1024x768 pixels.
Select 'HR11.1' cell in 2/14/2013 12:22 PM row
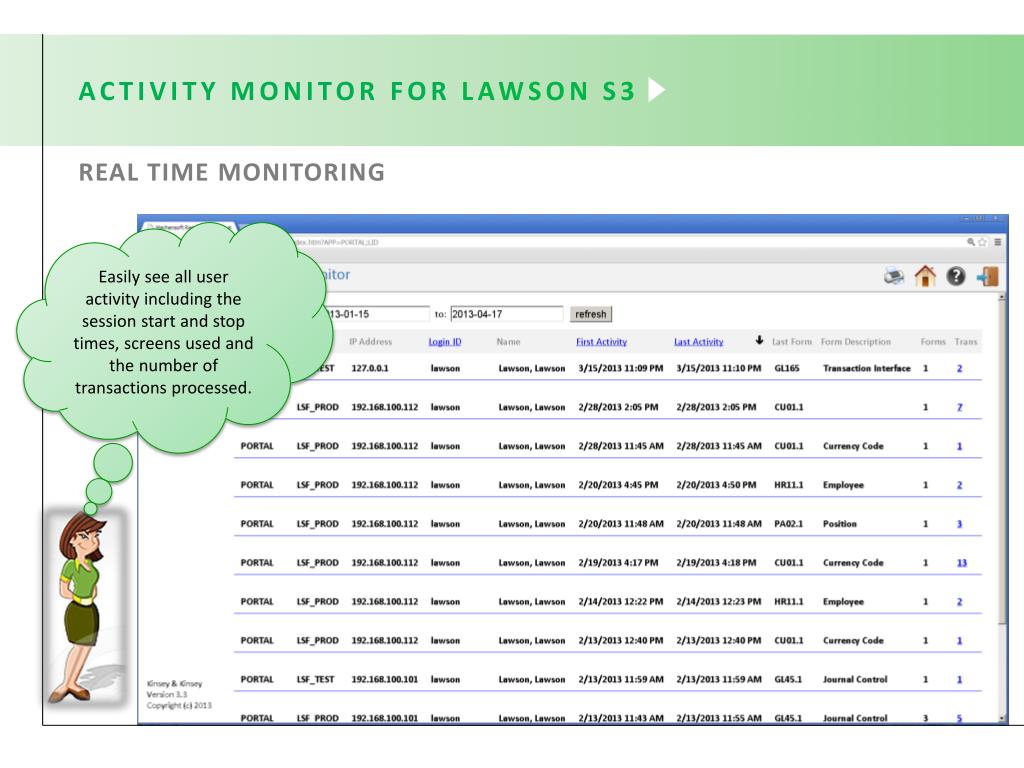click(x=788, y=601)
